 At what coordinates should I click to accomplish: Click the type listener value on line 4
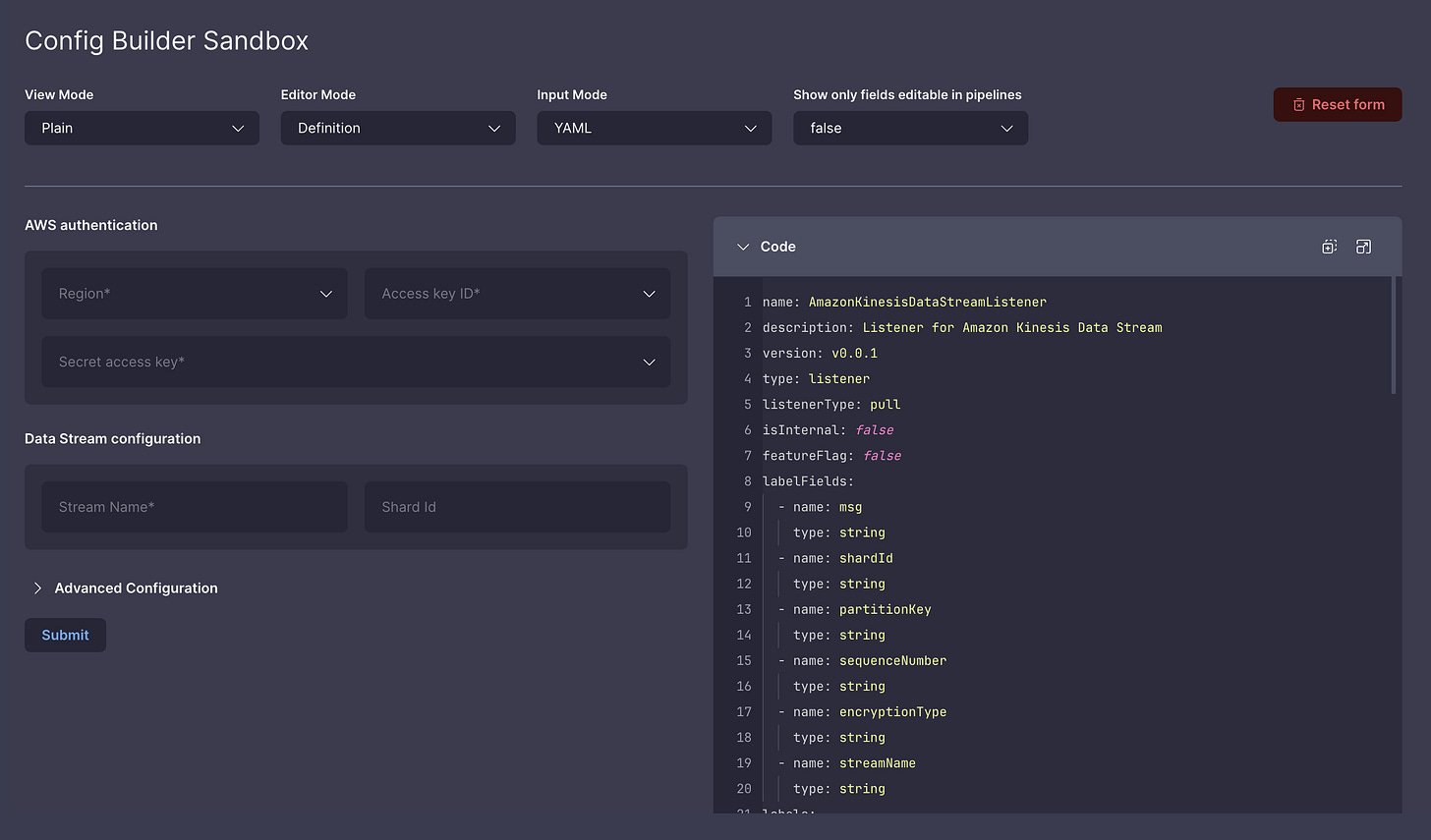[x=838, y=378]
